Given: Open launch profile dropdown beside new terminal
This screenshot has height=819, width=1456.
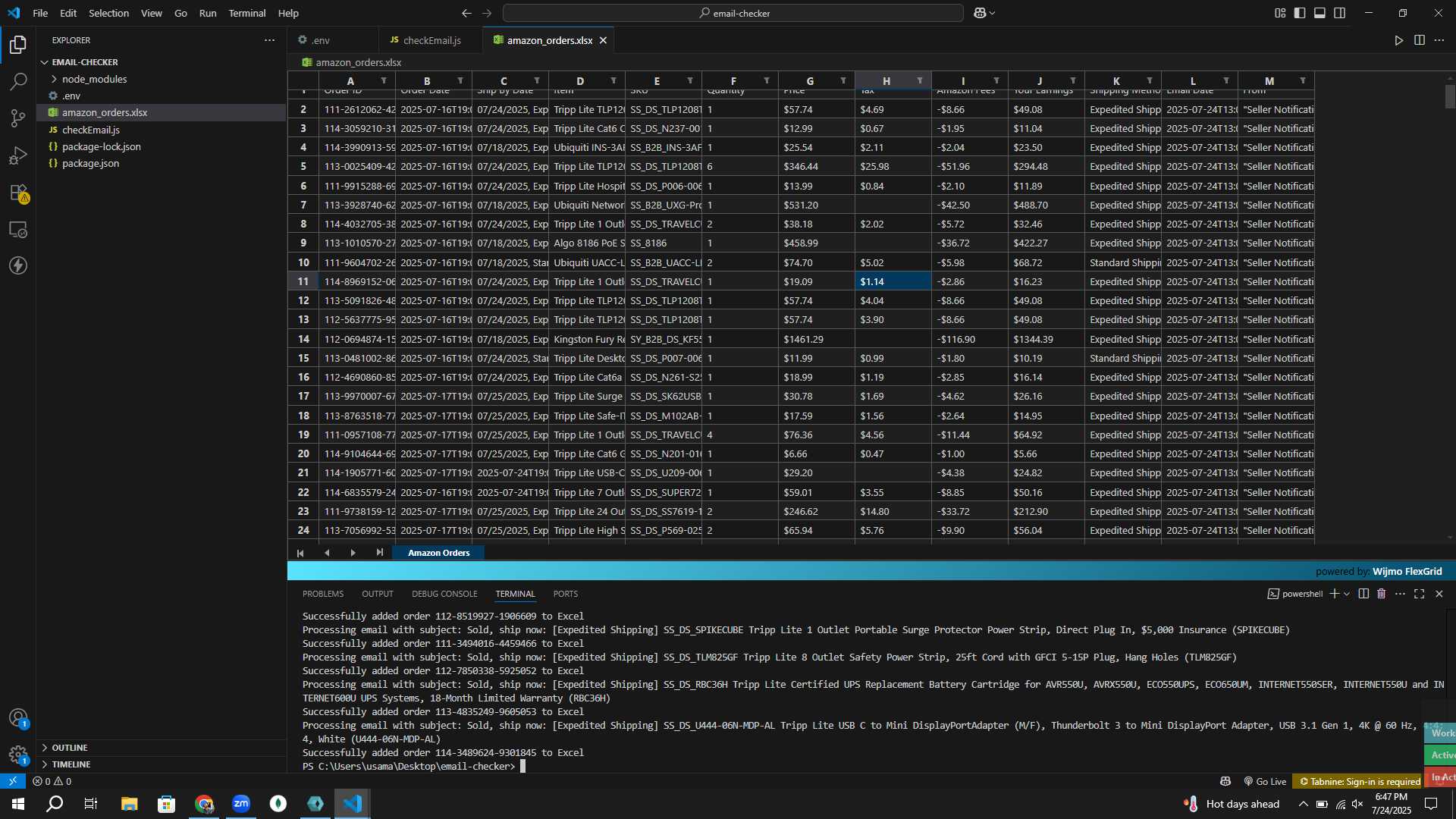Looking at the screenshot, I should tap(1347, 594).
